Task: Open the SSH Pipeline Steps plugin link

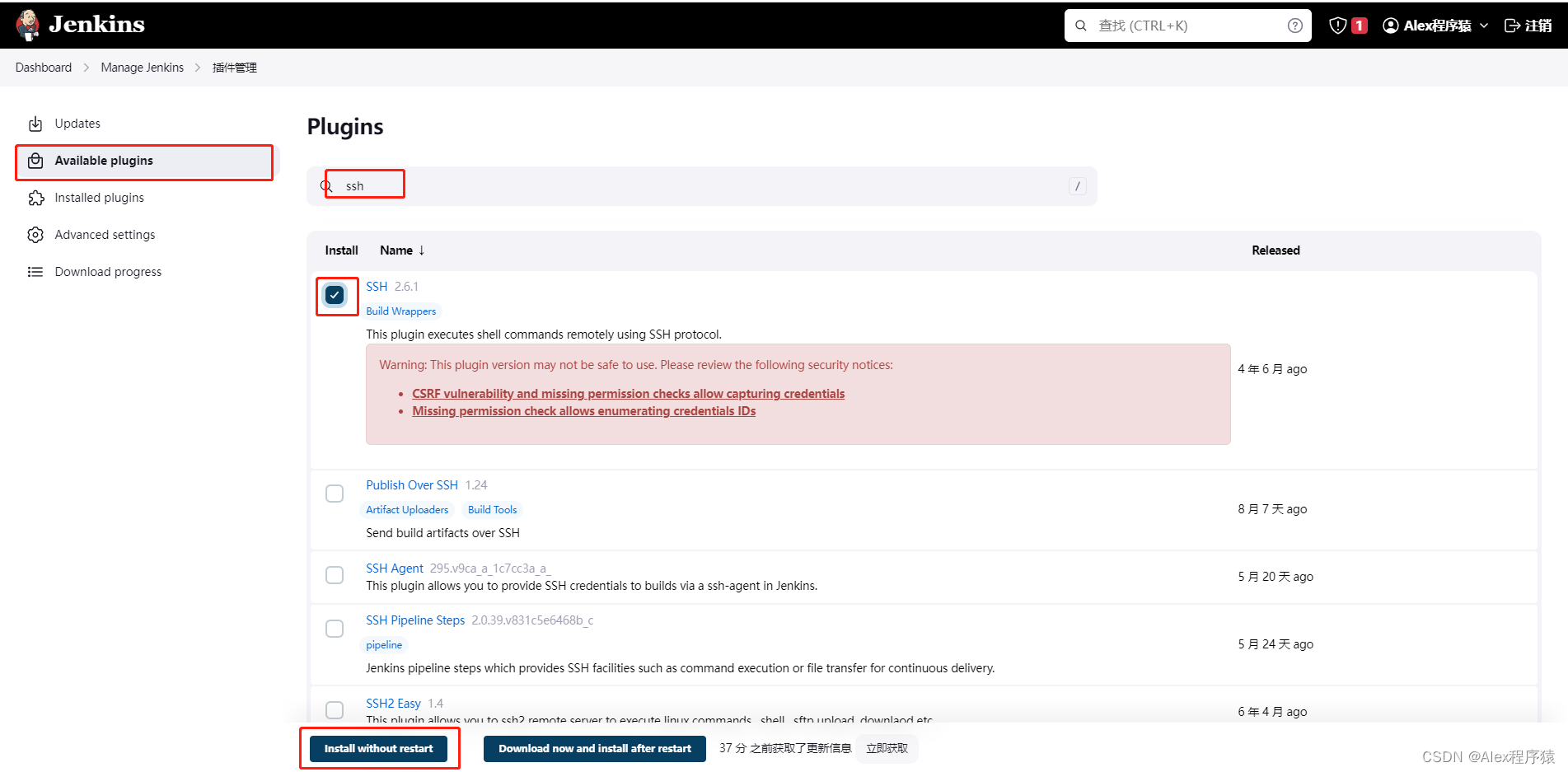Action: point(415,620)
